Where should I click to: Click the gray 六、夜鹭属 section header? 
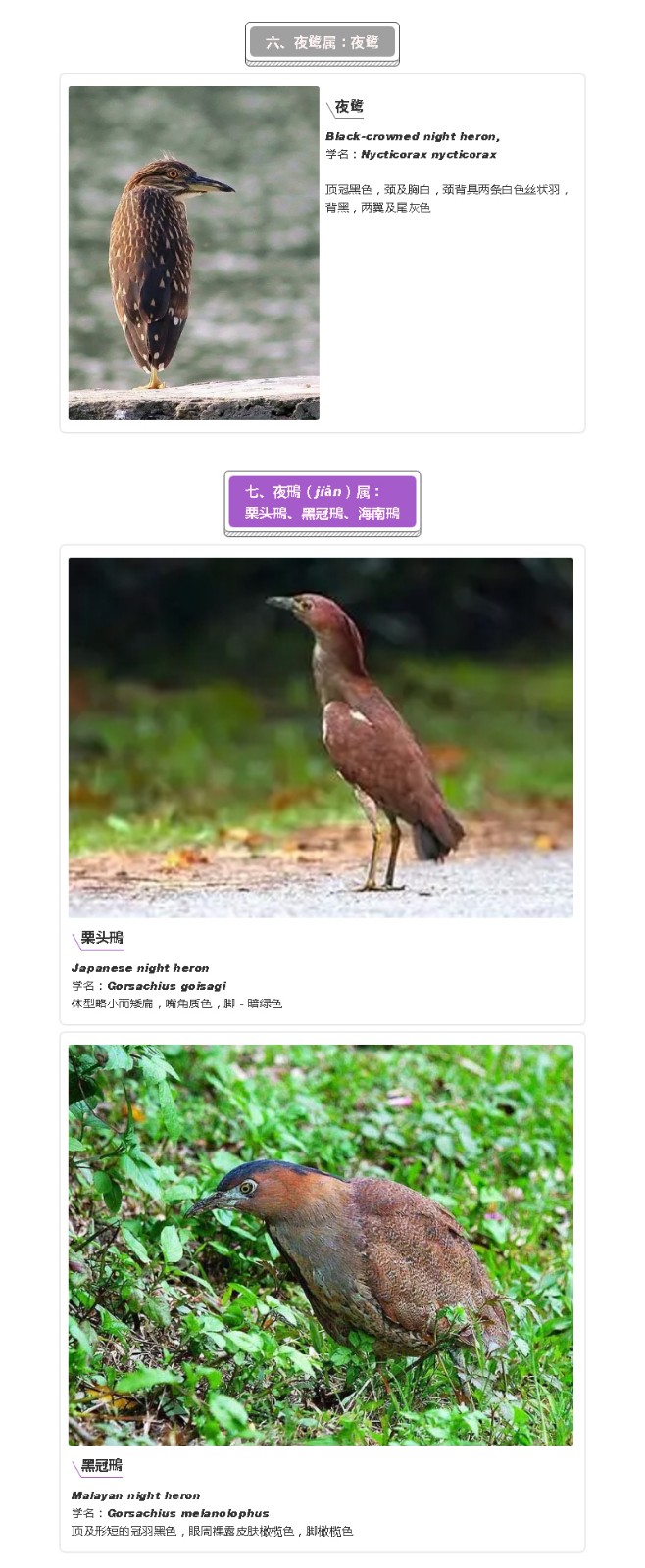click(x=322, y=43)
